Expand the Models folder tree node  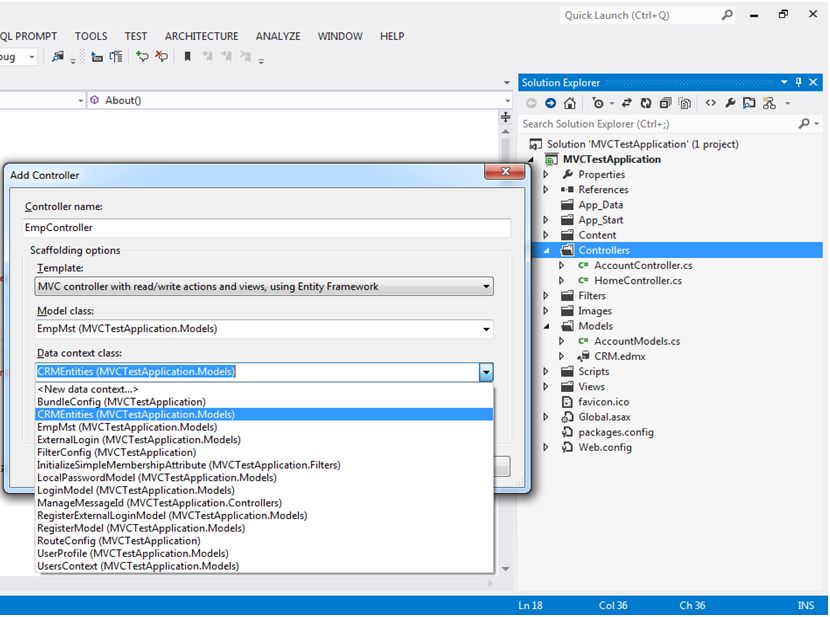546,326
